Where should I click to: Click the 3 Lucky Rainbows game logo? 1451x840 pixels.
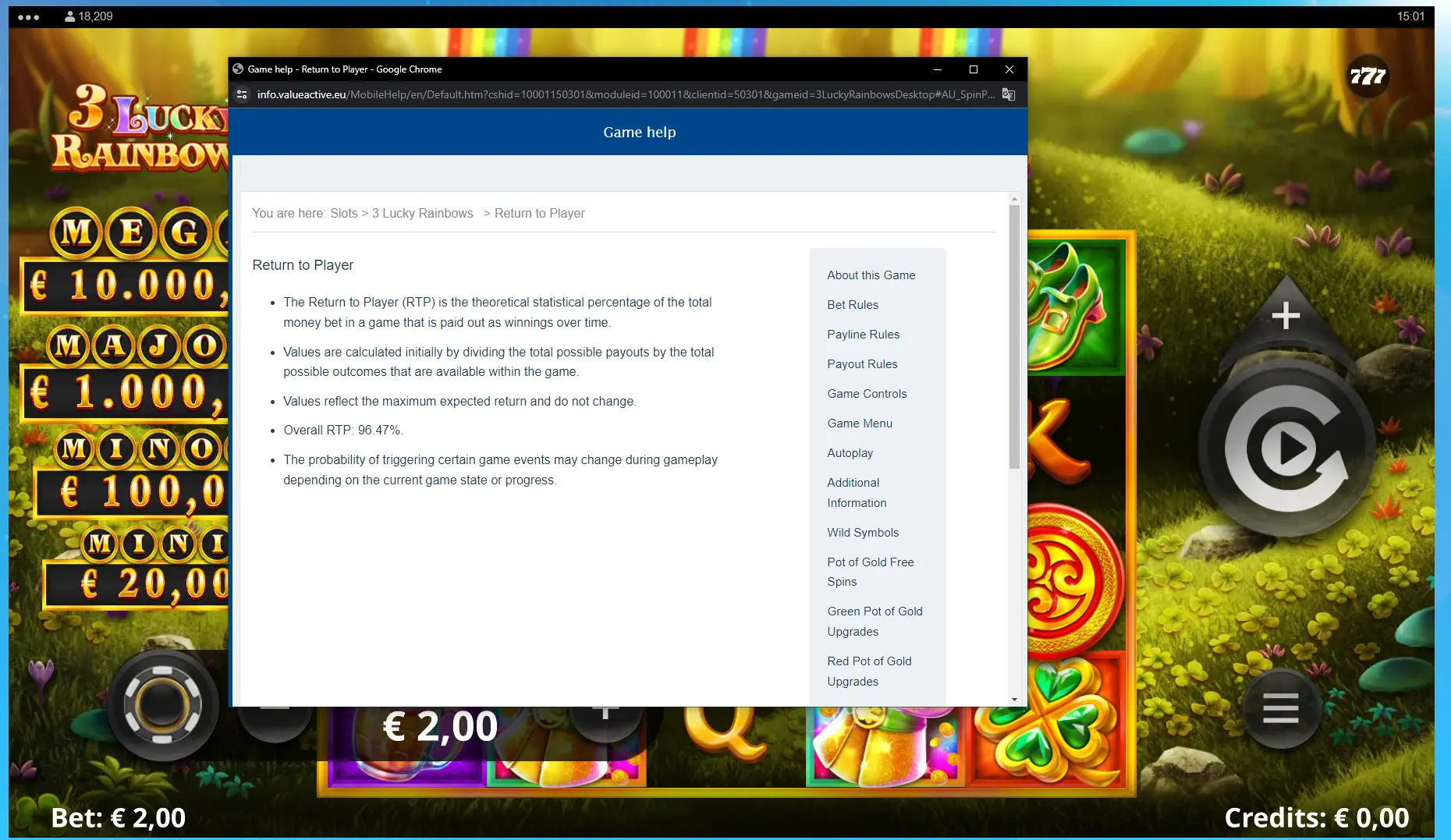(x=140, y=129)
